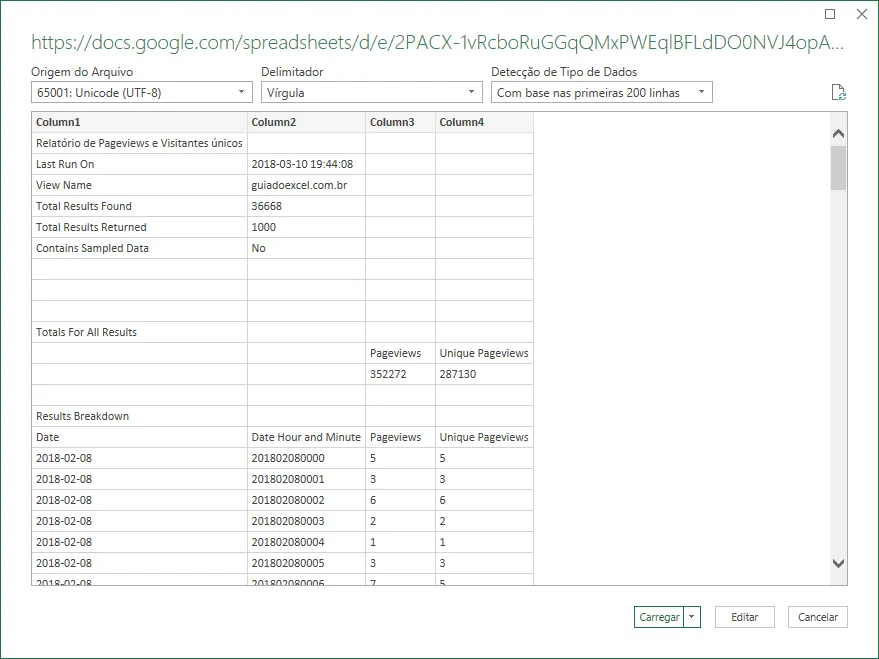
Task: Click the scroll up arrow of preview
Action: 839,133
